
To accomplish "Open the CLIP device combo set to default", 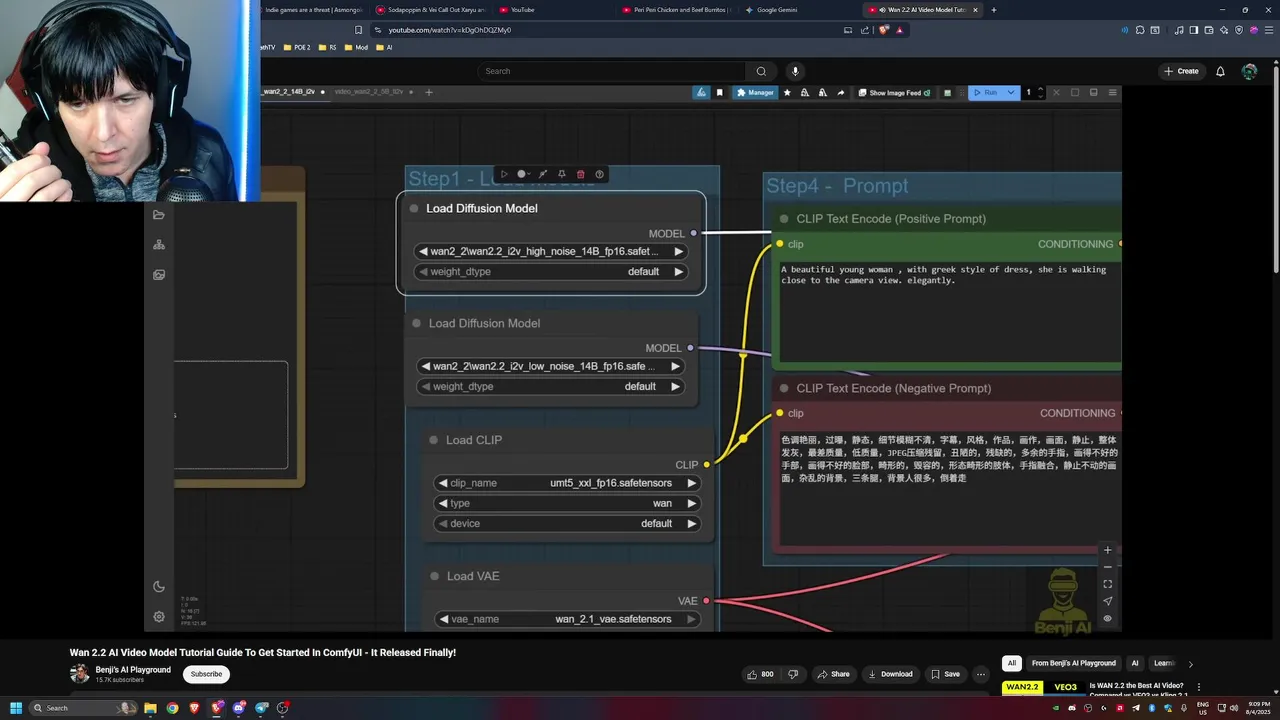I will (x=567, y=523).
